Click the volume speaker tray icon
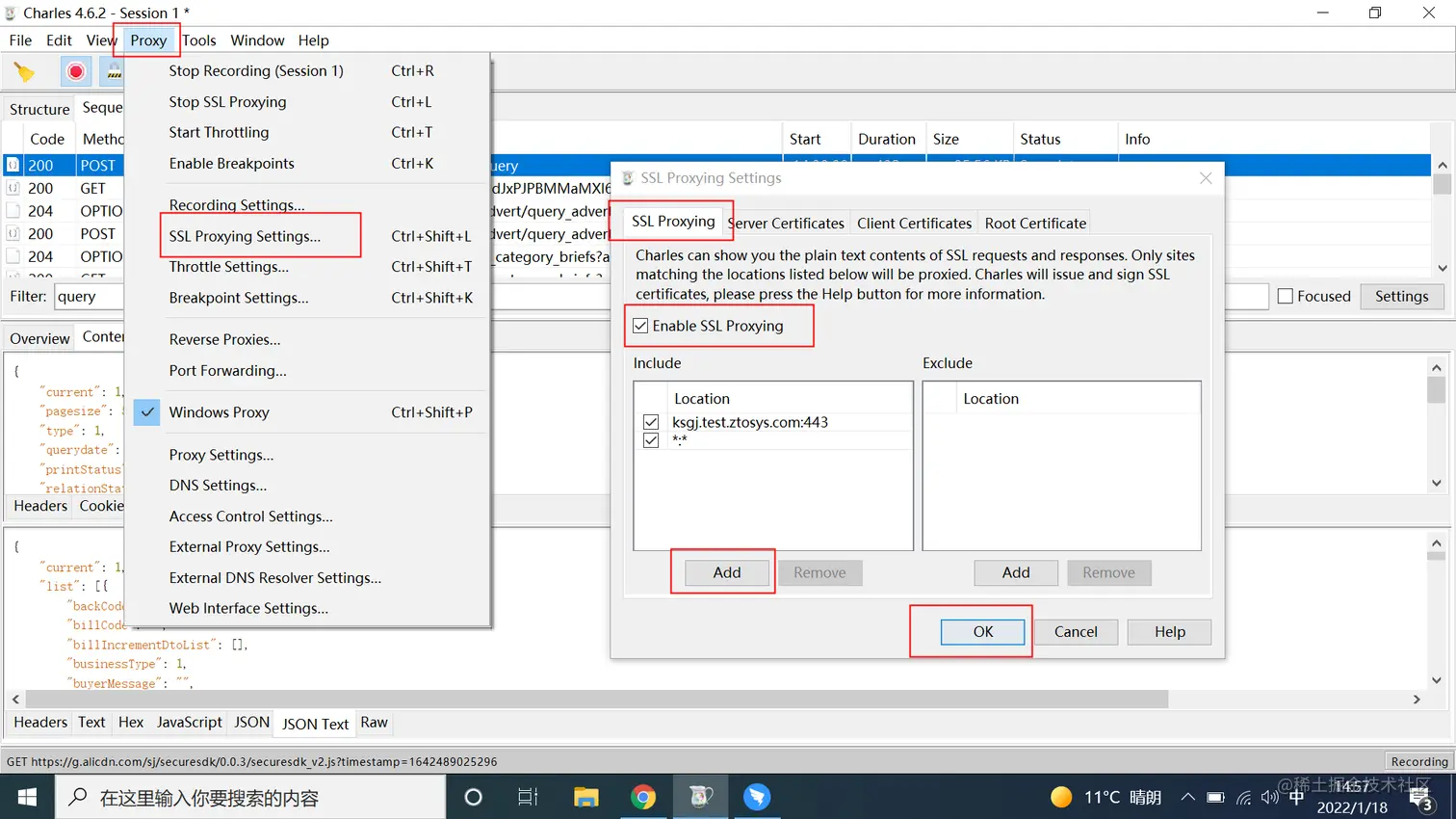The image size is (1456, 819). click(x=1269, y=798)
